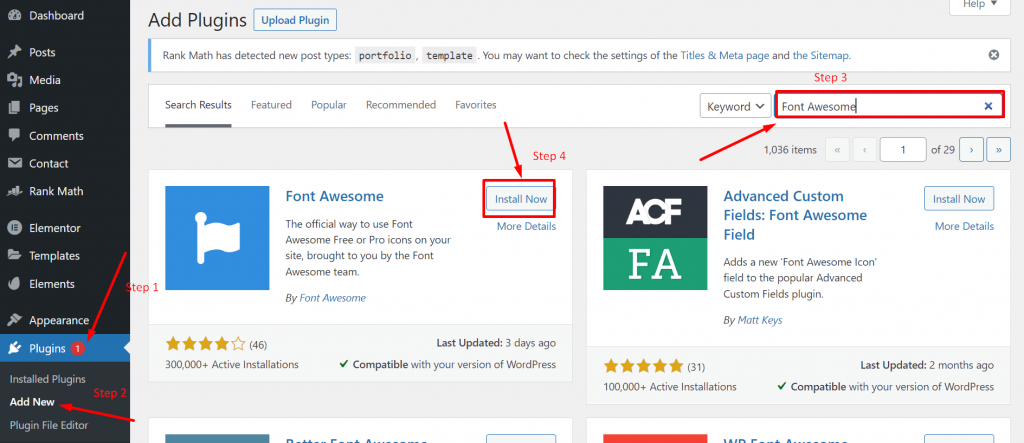Viewport: 1024px width, 443px height.
Task: Click Font Awesome four-star rating
Action: pyautogui.click(x=205, y=344)
